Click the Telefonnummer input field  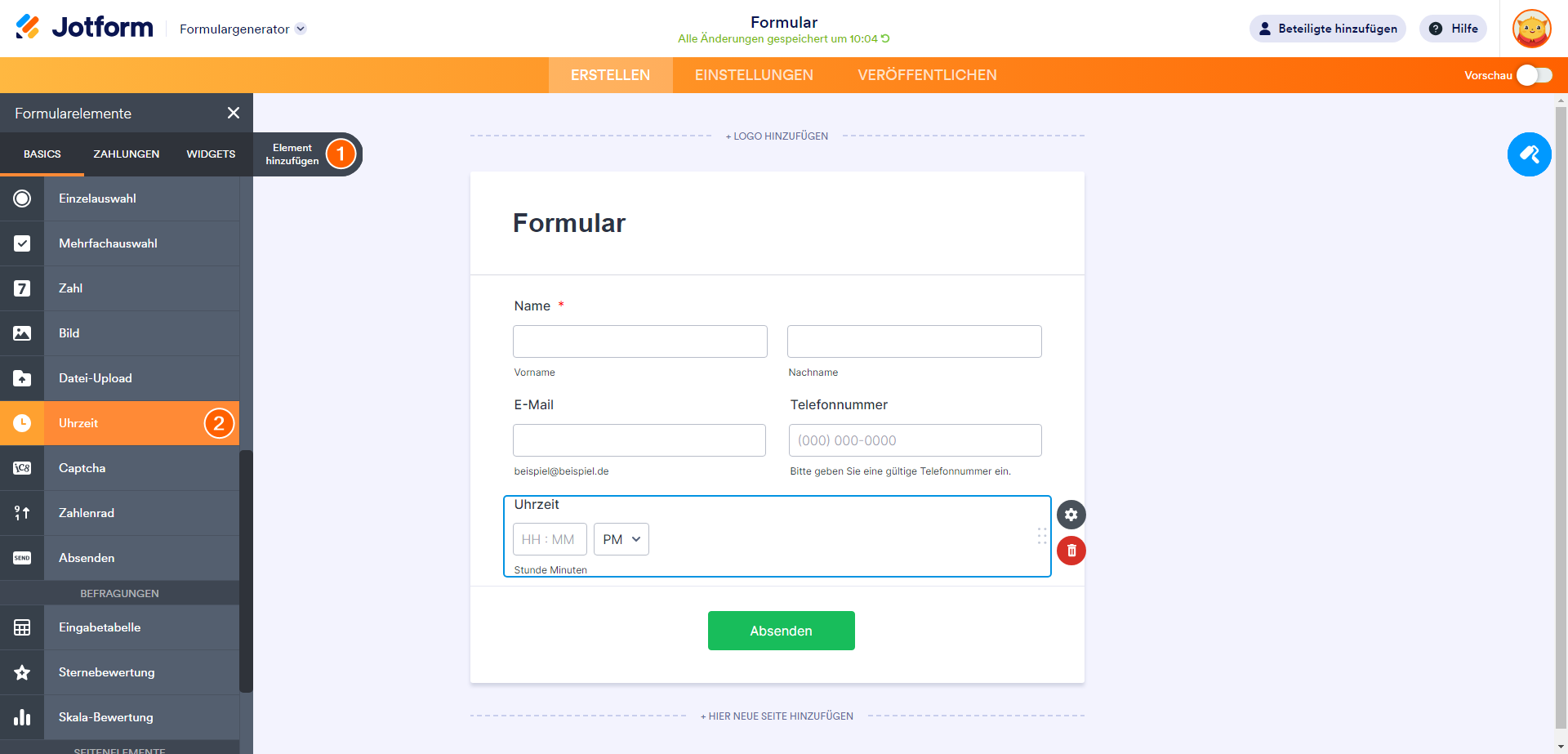(x=915, y=440)
